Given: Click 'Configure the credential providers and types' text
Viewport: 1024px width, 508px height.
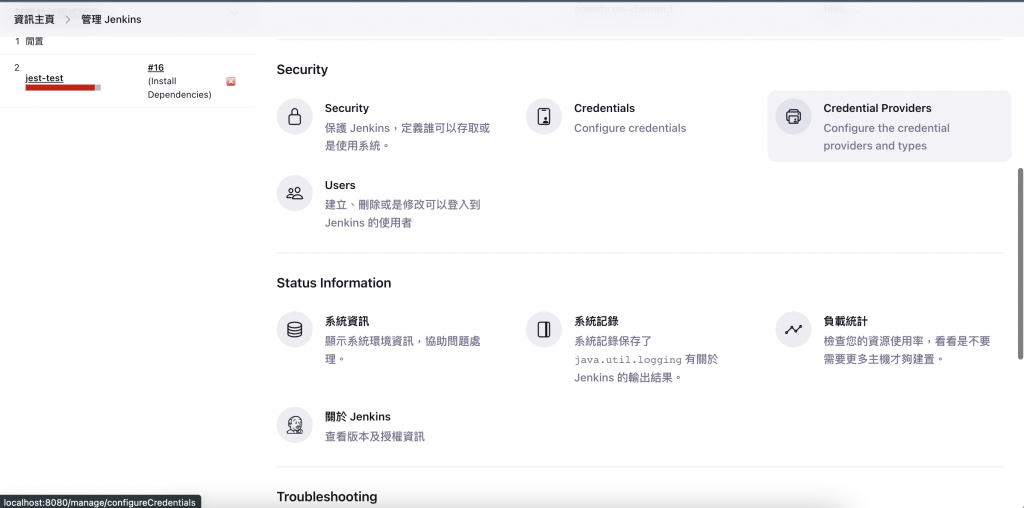Looking at the screenshot, I should [x=886, y=137].
